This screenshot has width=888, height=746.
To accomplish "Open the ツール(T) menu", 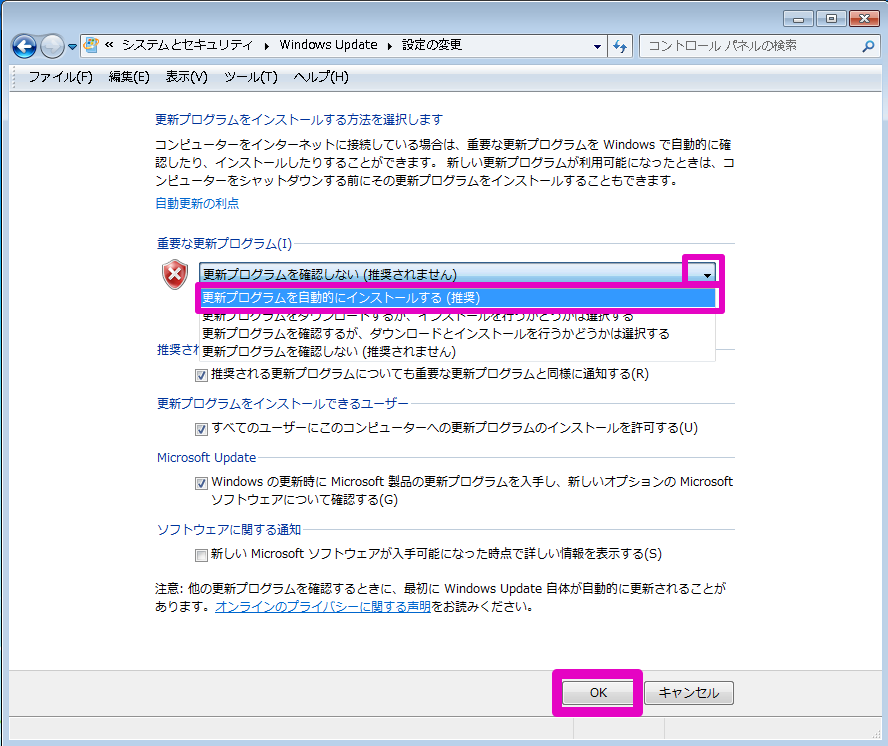I will (251, 77).
